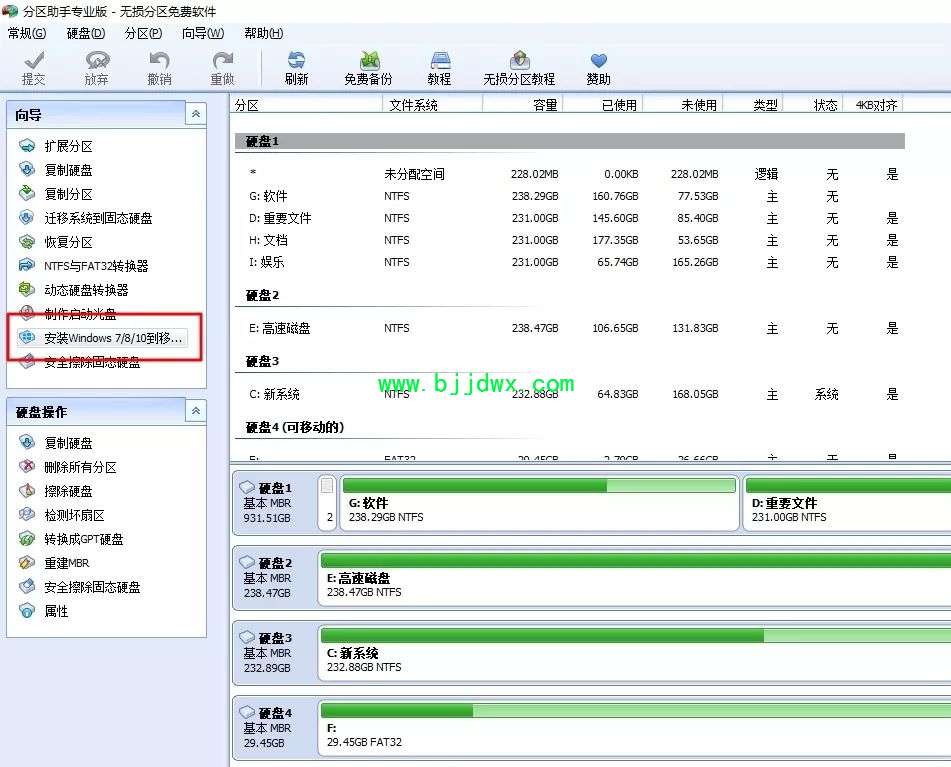Screen dimensions: 951x767
Task: Select small unallocated block on 硬盘1
Action: click(x=328, y=503)
